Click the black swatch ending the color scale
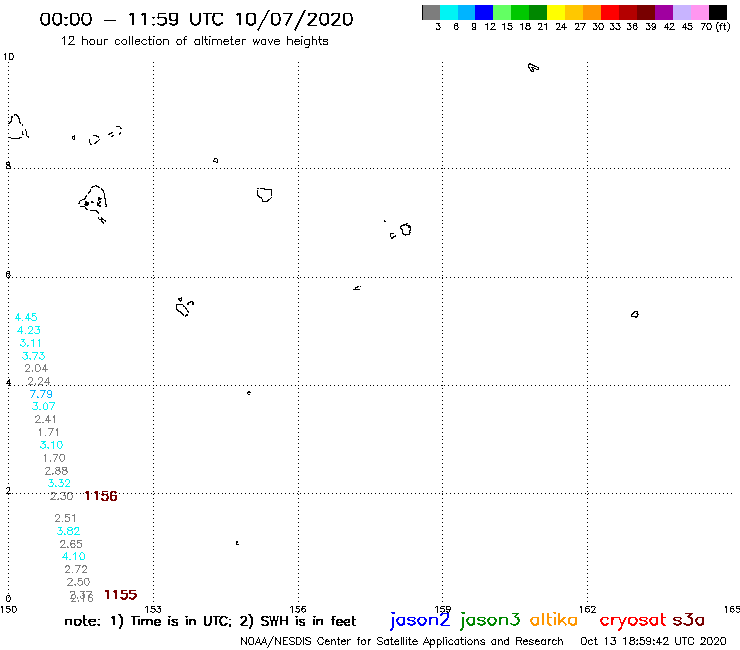 [x=718, y=12]
